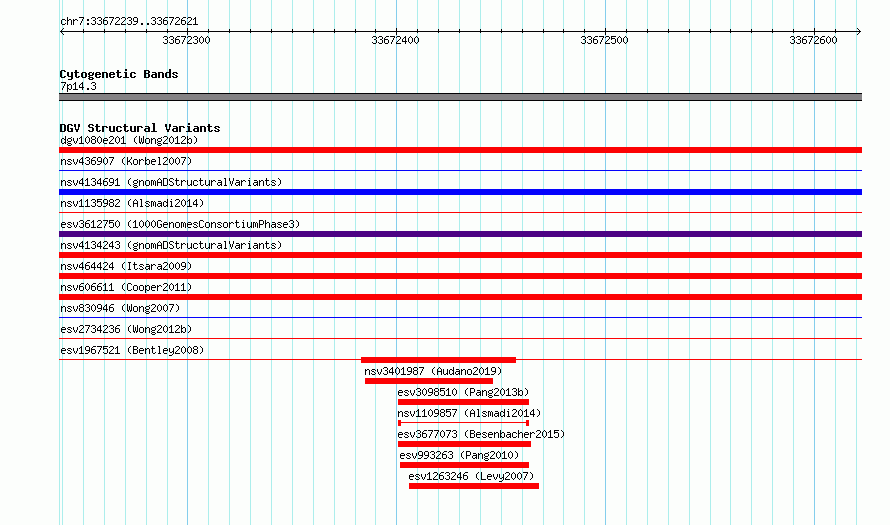Click the short red bar above nsv3401987 label

click(438, 360)
